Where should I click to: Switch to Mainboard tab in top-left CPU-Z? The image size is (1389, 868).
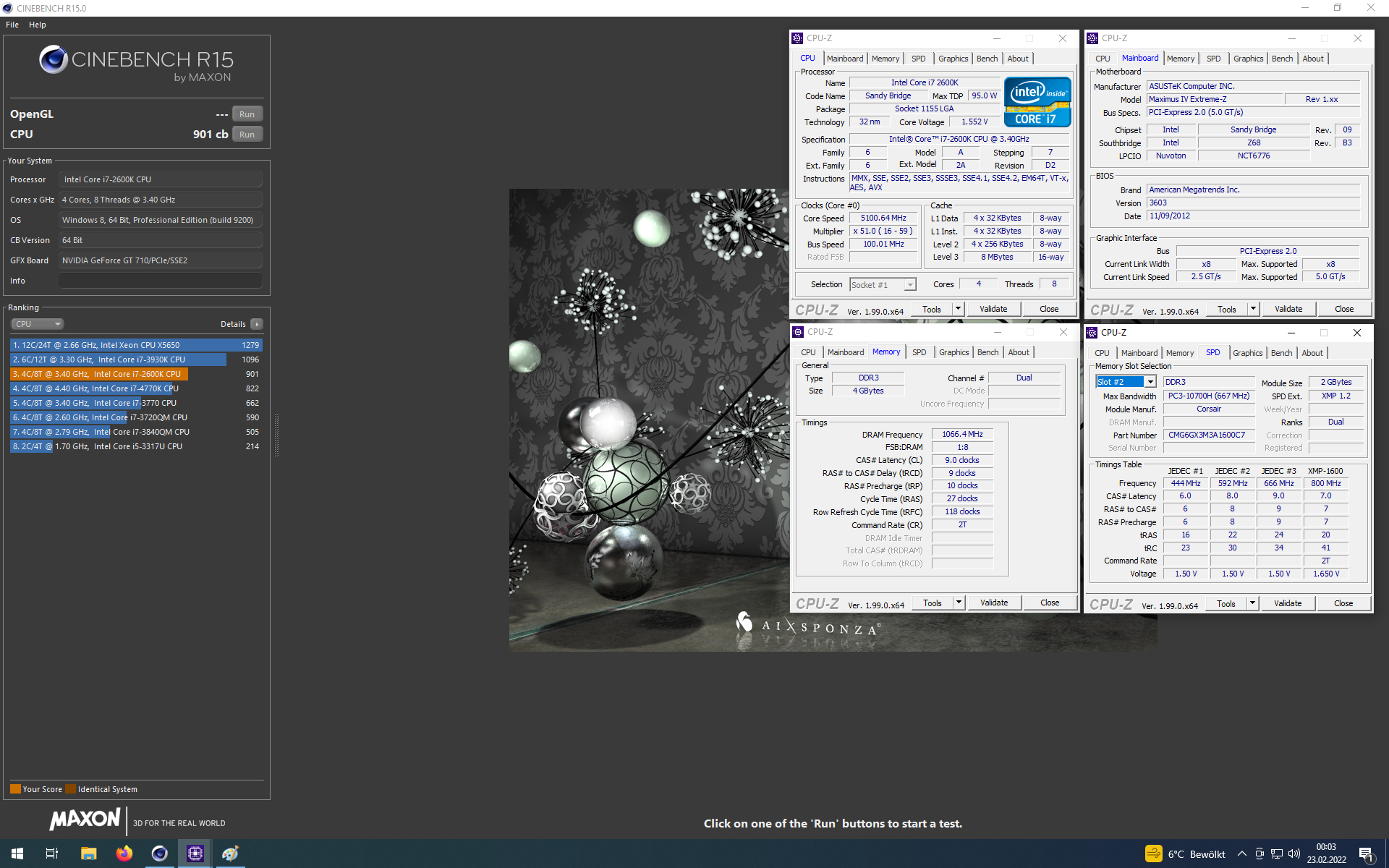845,59
